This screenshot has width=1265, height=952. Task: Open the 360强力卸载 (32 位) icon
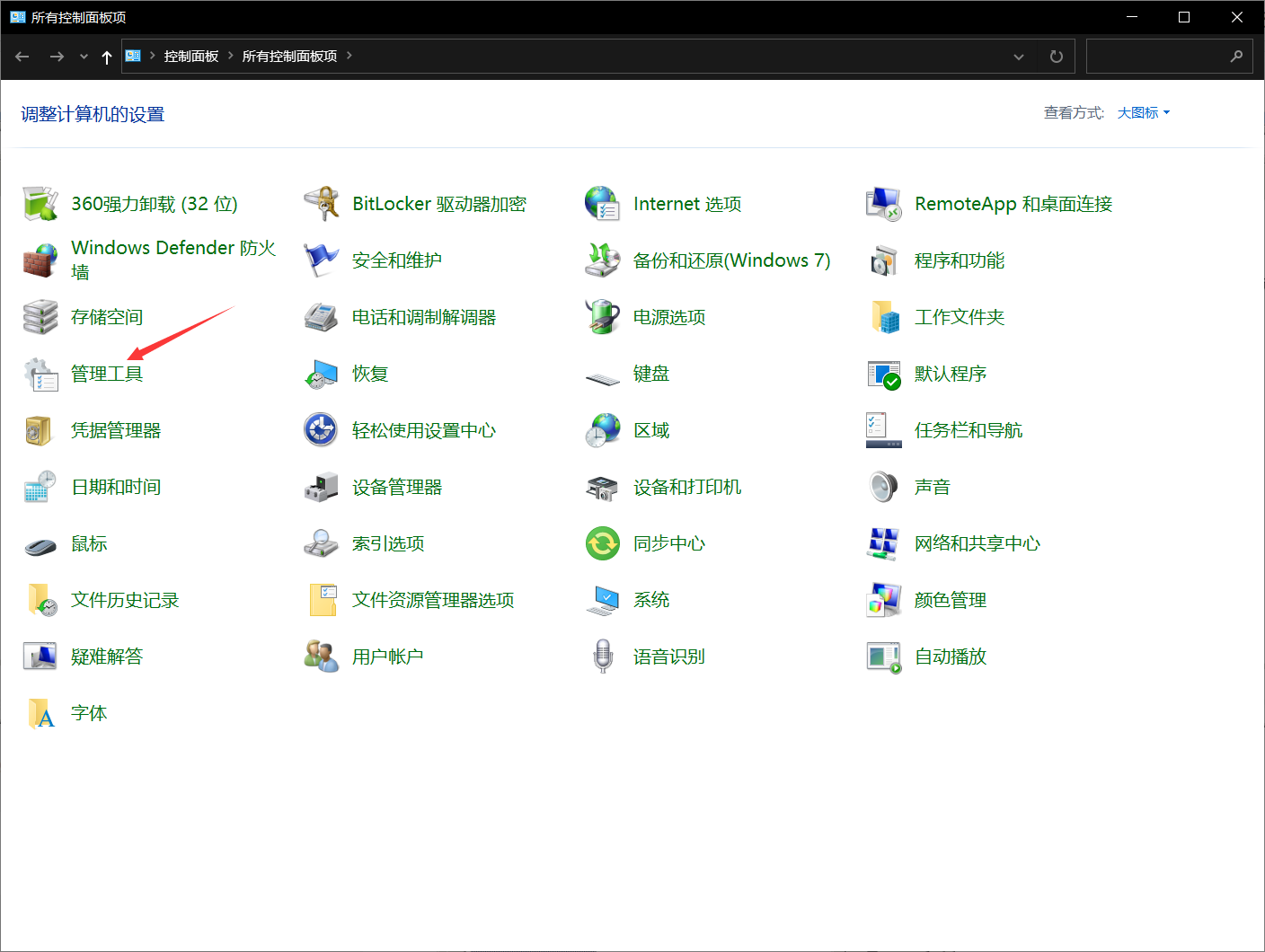click(x=40, y=204)
